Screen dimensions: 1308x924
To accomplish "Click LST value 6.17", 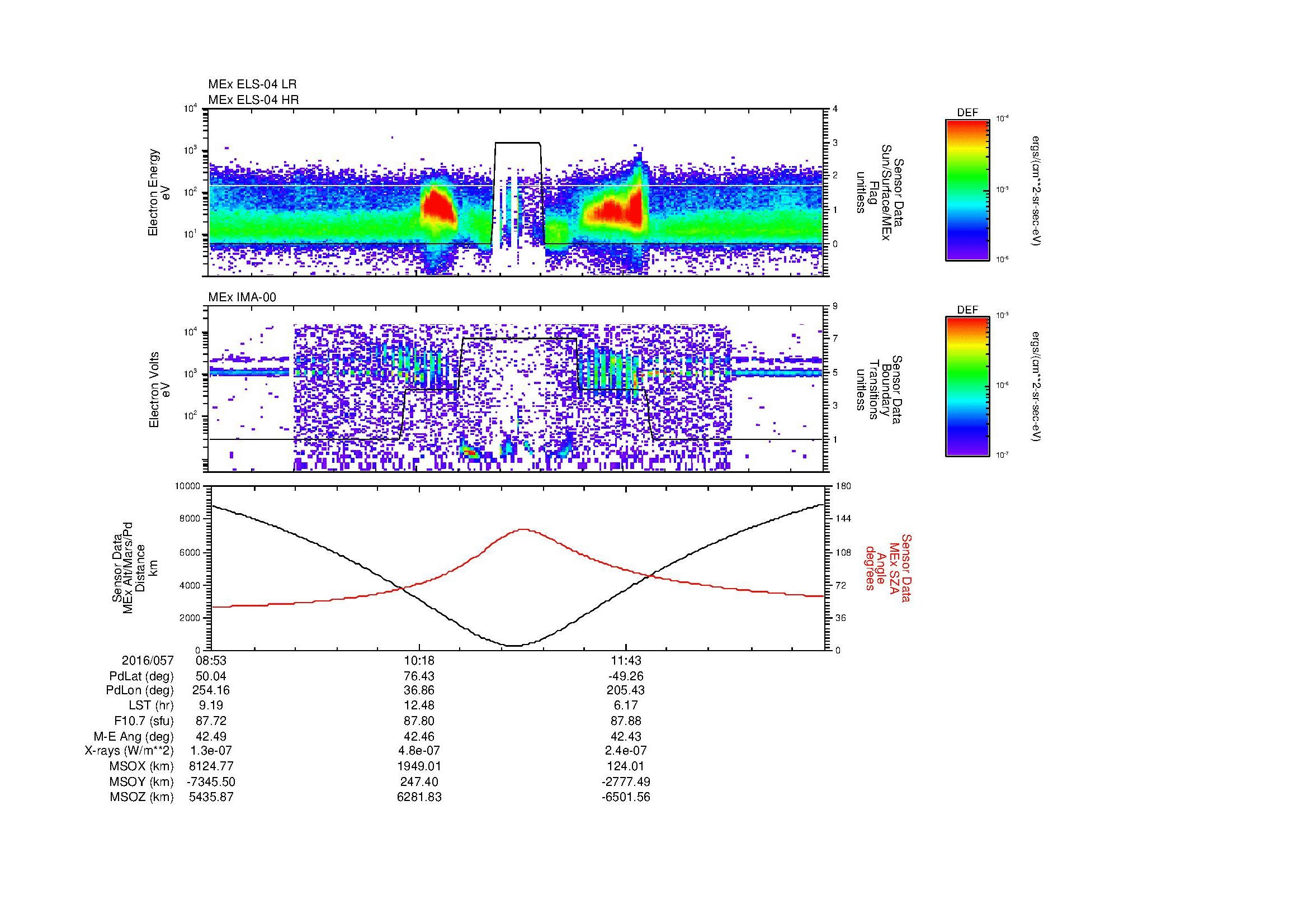I will point(626,706).
